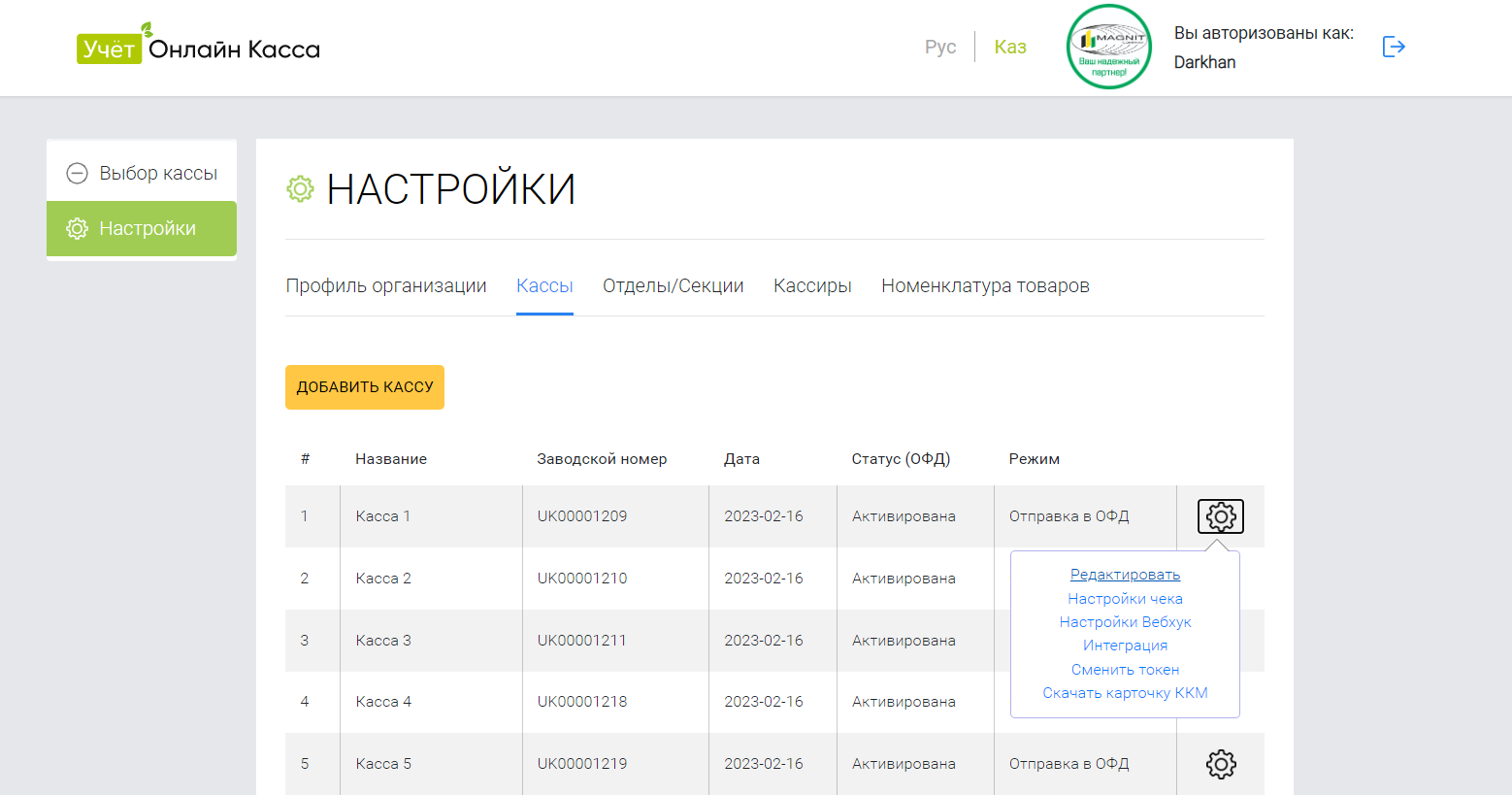Open Настройки чека from popup
The width and height of the screenshot is (1512, 795).
(x=1125, y=599)
